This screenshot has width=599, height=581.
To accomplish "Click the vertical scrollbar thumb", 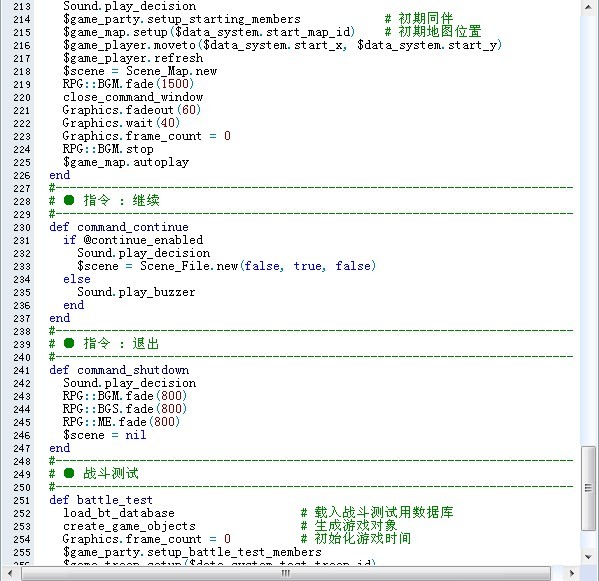I will 588,488.
